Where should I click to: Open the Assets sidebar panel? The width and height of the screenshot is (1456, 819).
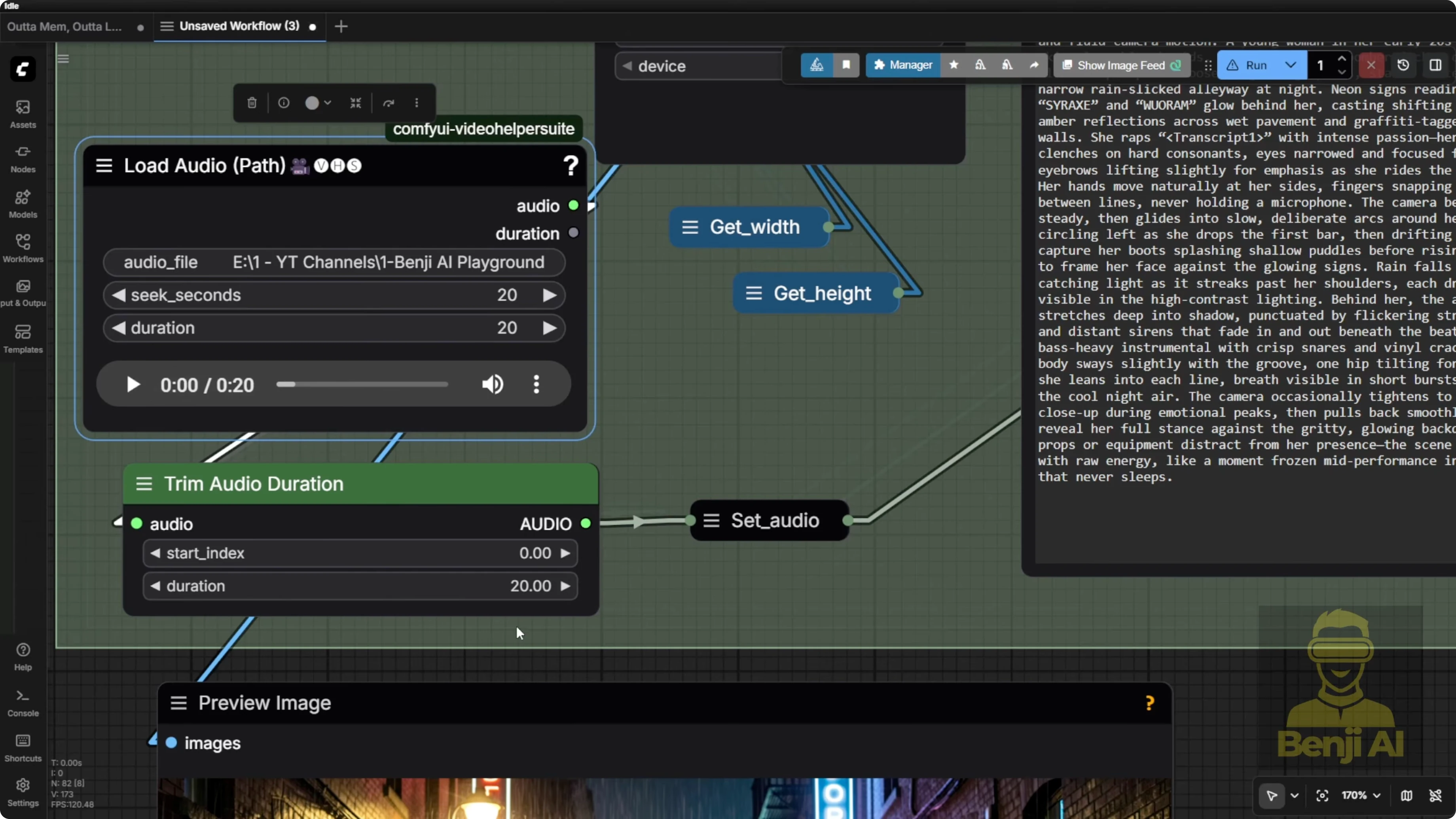click(23, 113)
